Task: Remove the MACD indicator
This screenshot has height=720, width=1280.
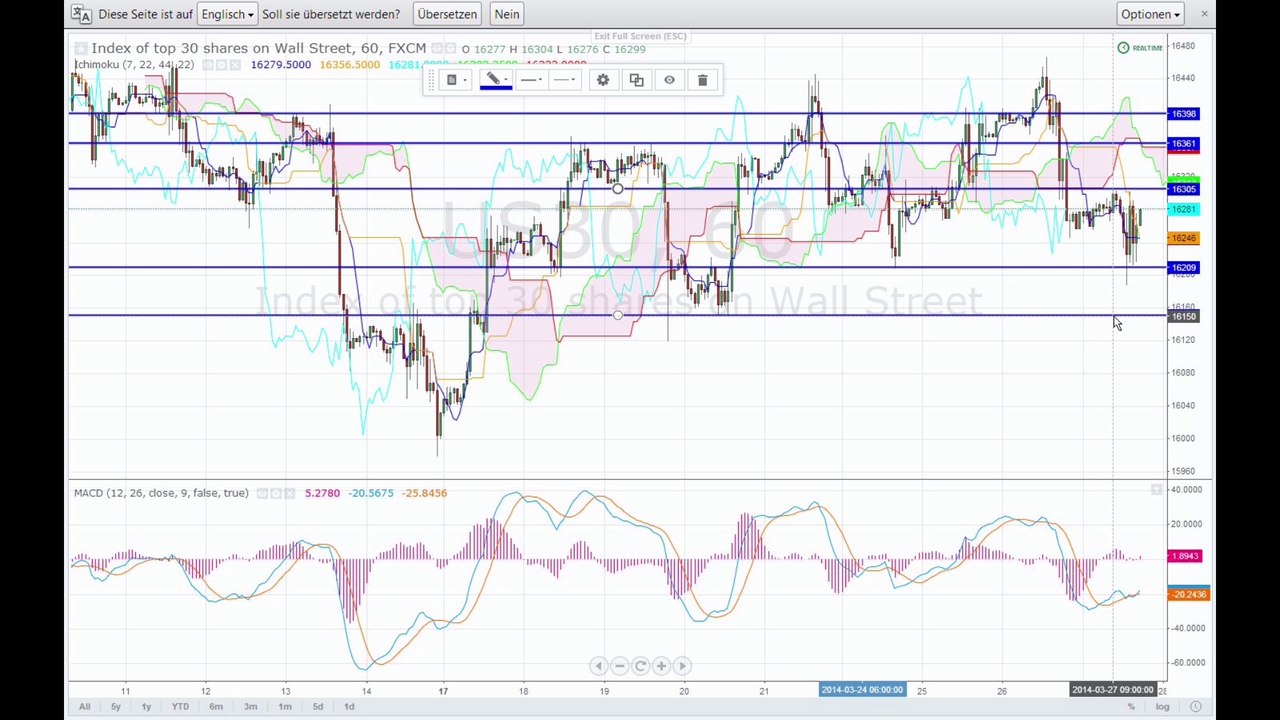Action: coord(290,493)
